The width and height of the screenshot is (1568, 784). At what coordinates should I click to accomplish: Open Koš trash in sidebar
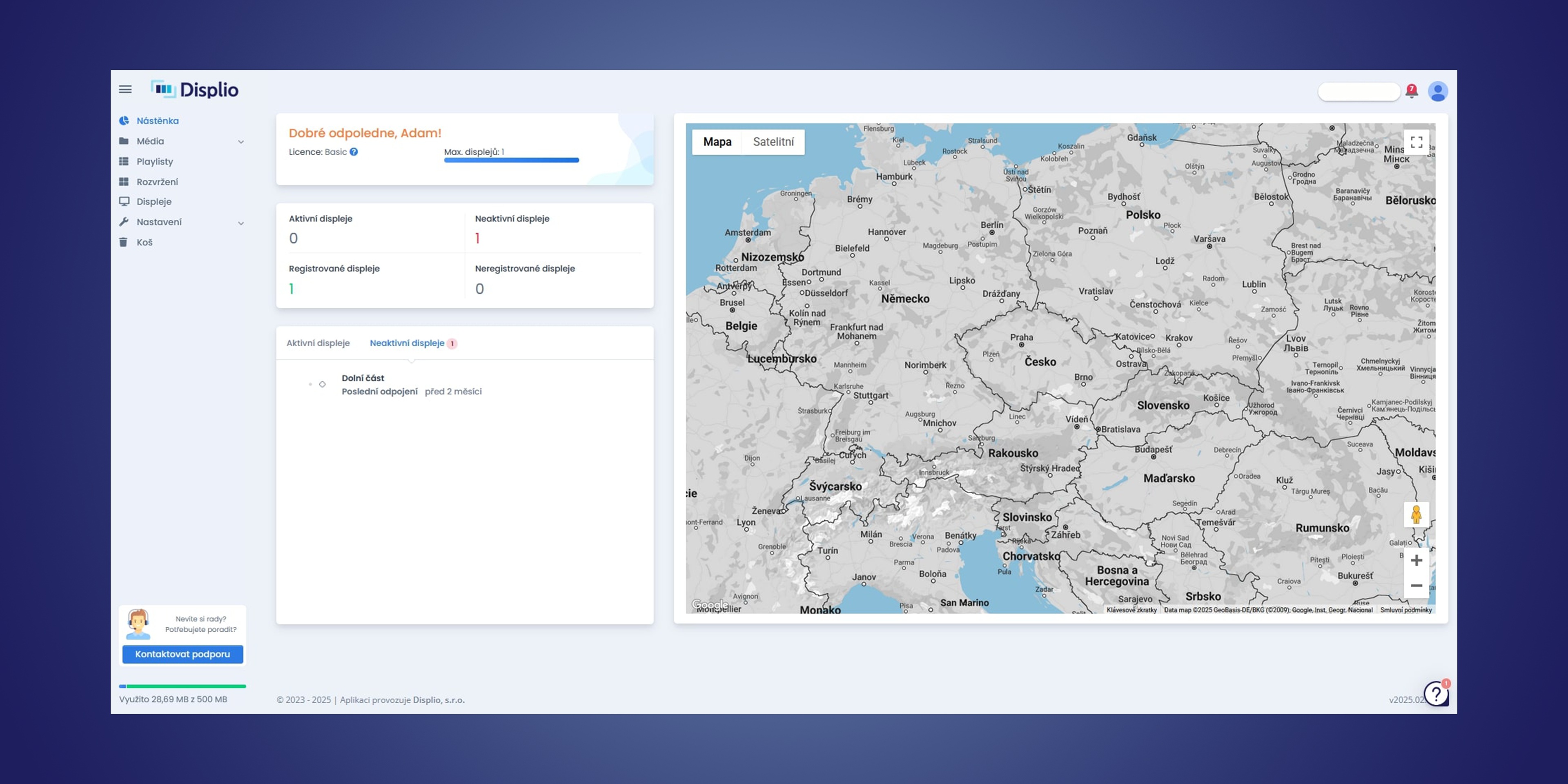(144, 242)
